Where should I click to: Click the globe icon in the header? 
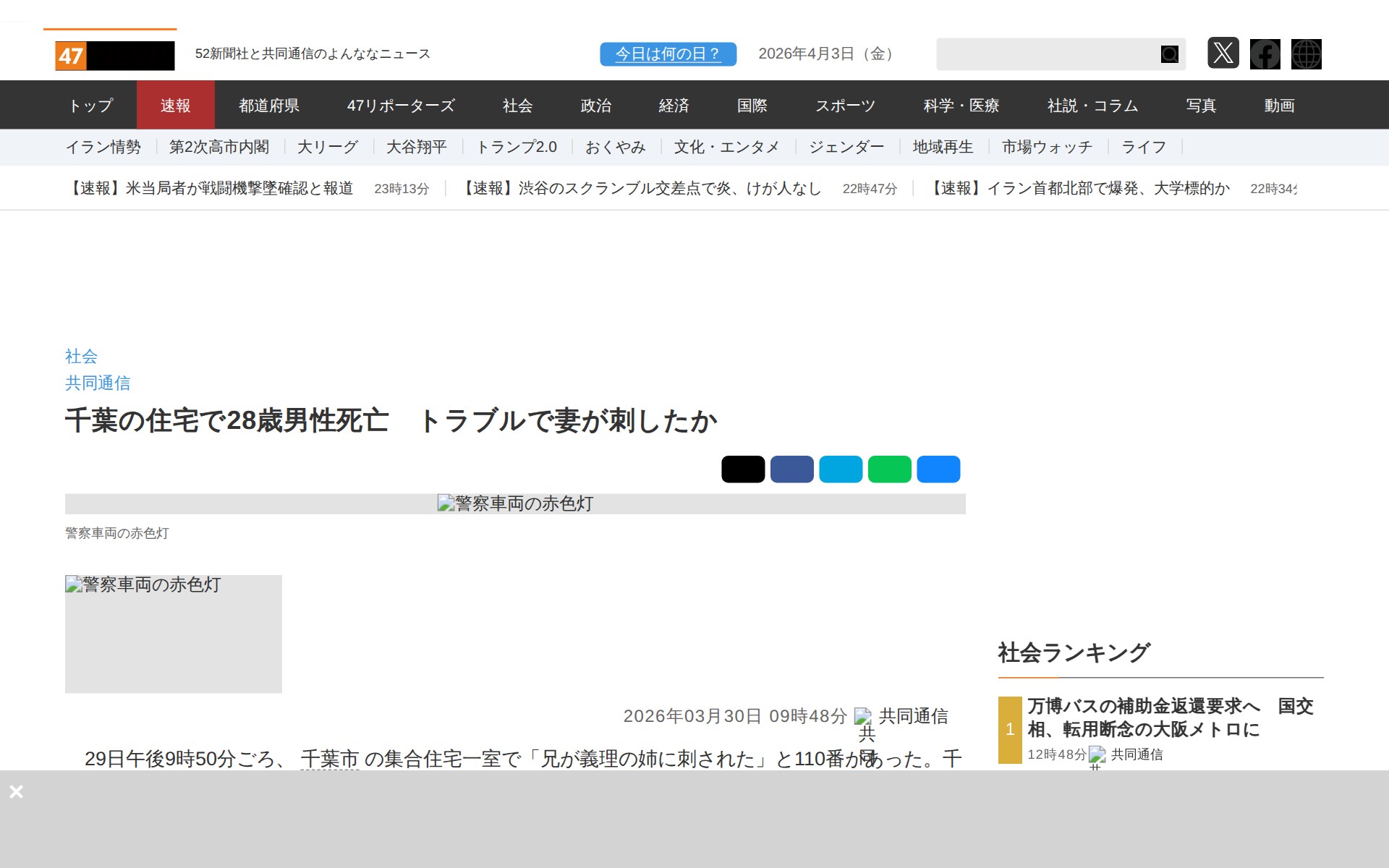coord(1306,54)
